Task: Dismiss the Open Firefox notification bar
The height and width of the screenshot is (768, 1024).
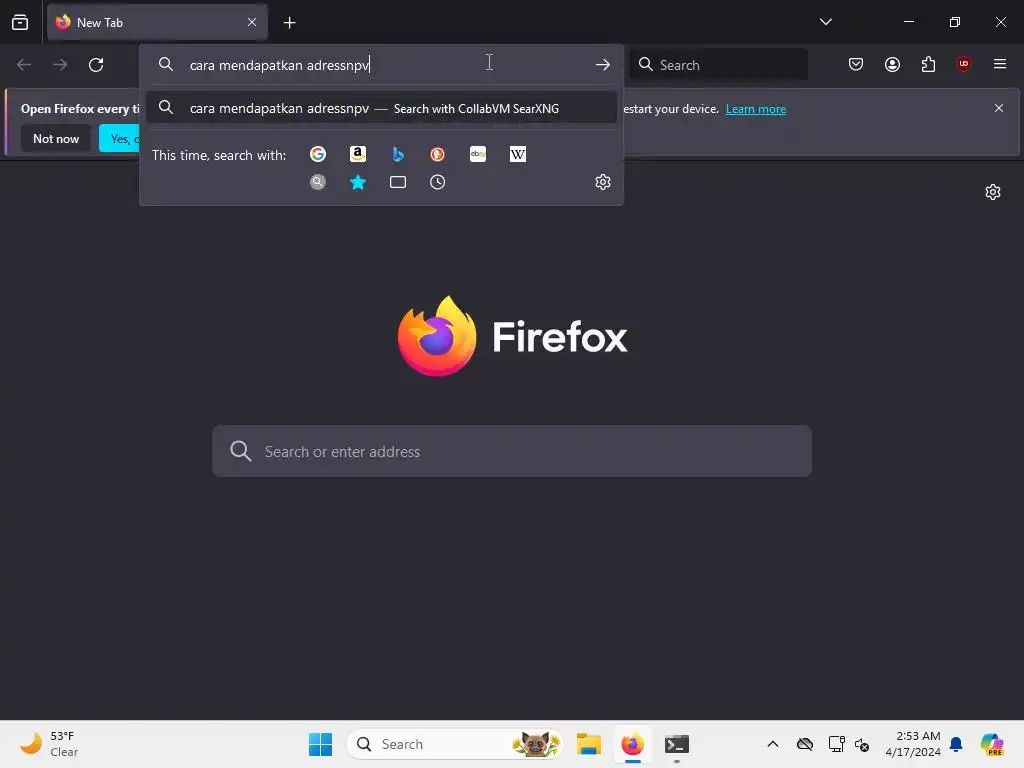Action: coord(999,108)
